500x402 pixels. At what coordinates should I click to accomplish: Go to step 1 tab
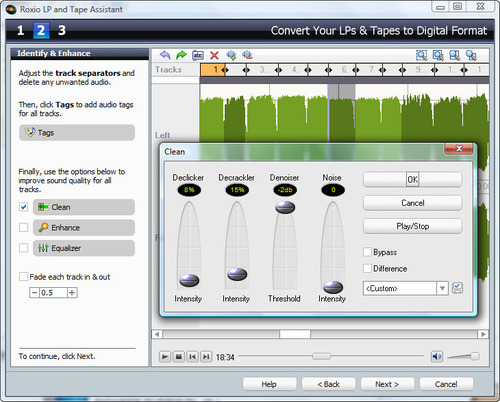(21, 31)
